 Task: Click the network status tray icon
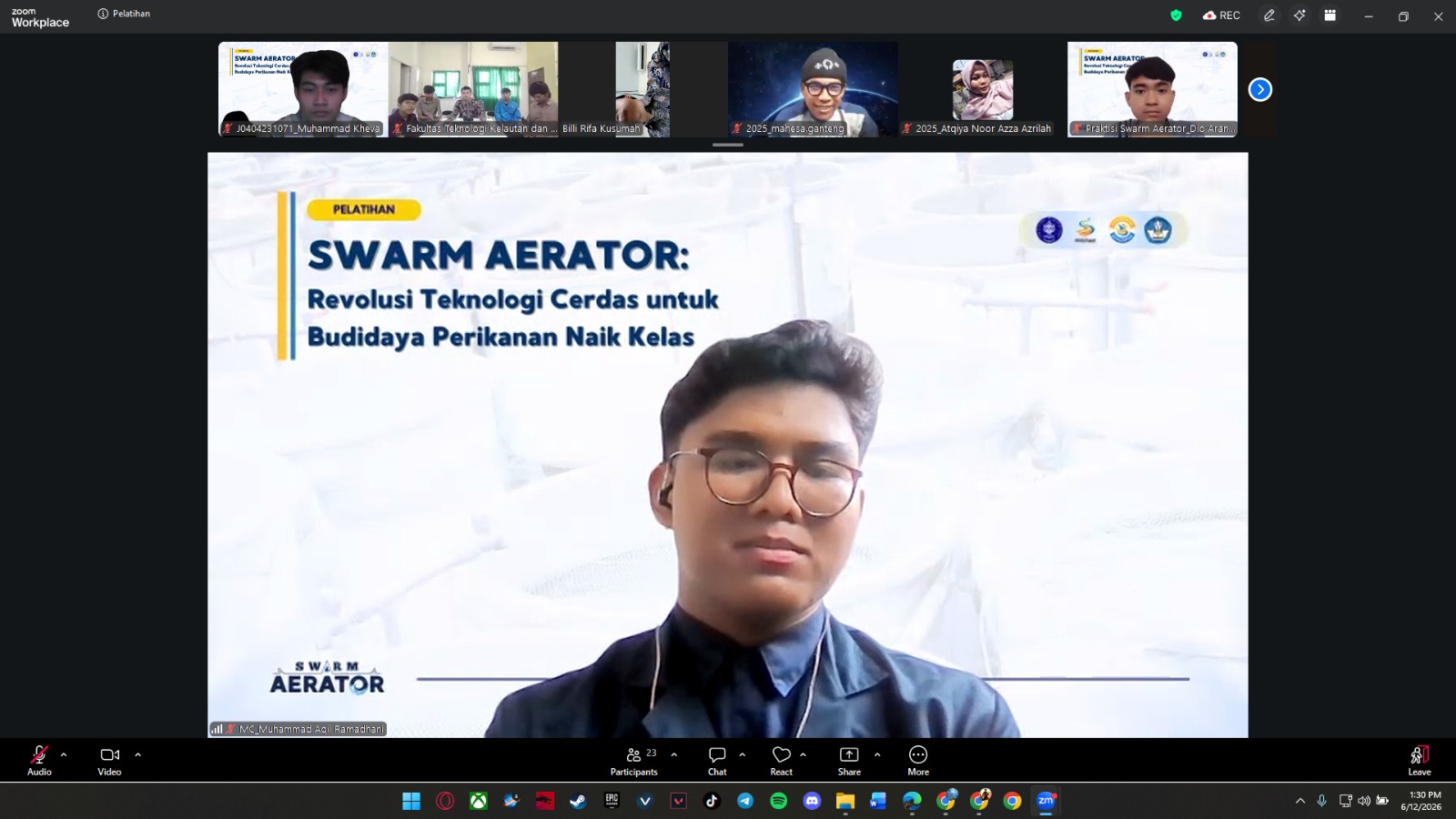1346,801
